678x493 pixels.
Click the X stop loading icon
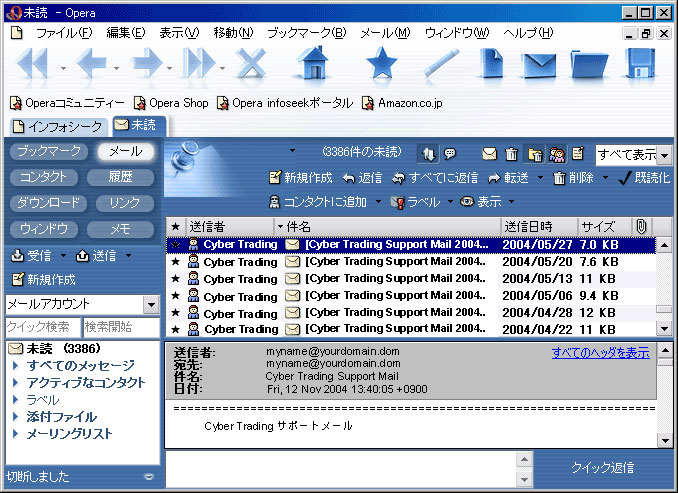[249, 66]
